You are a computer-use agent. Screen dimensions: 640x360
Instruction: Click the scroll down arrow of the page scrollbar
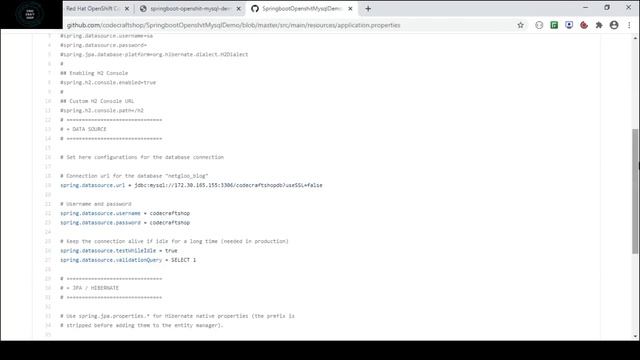click(x=636, y=336)
